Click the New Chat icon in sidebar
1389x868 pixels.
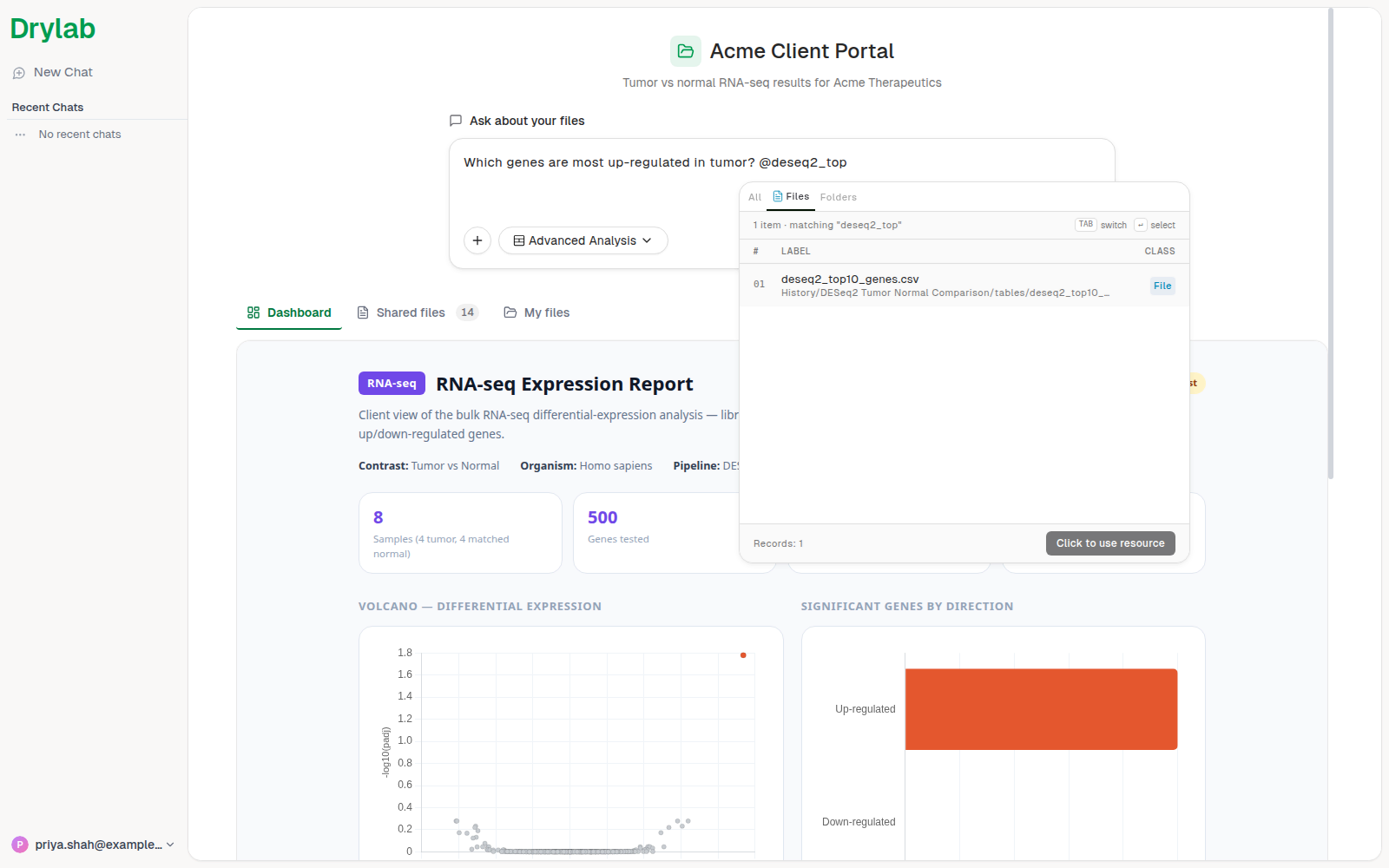[19, 73]
